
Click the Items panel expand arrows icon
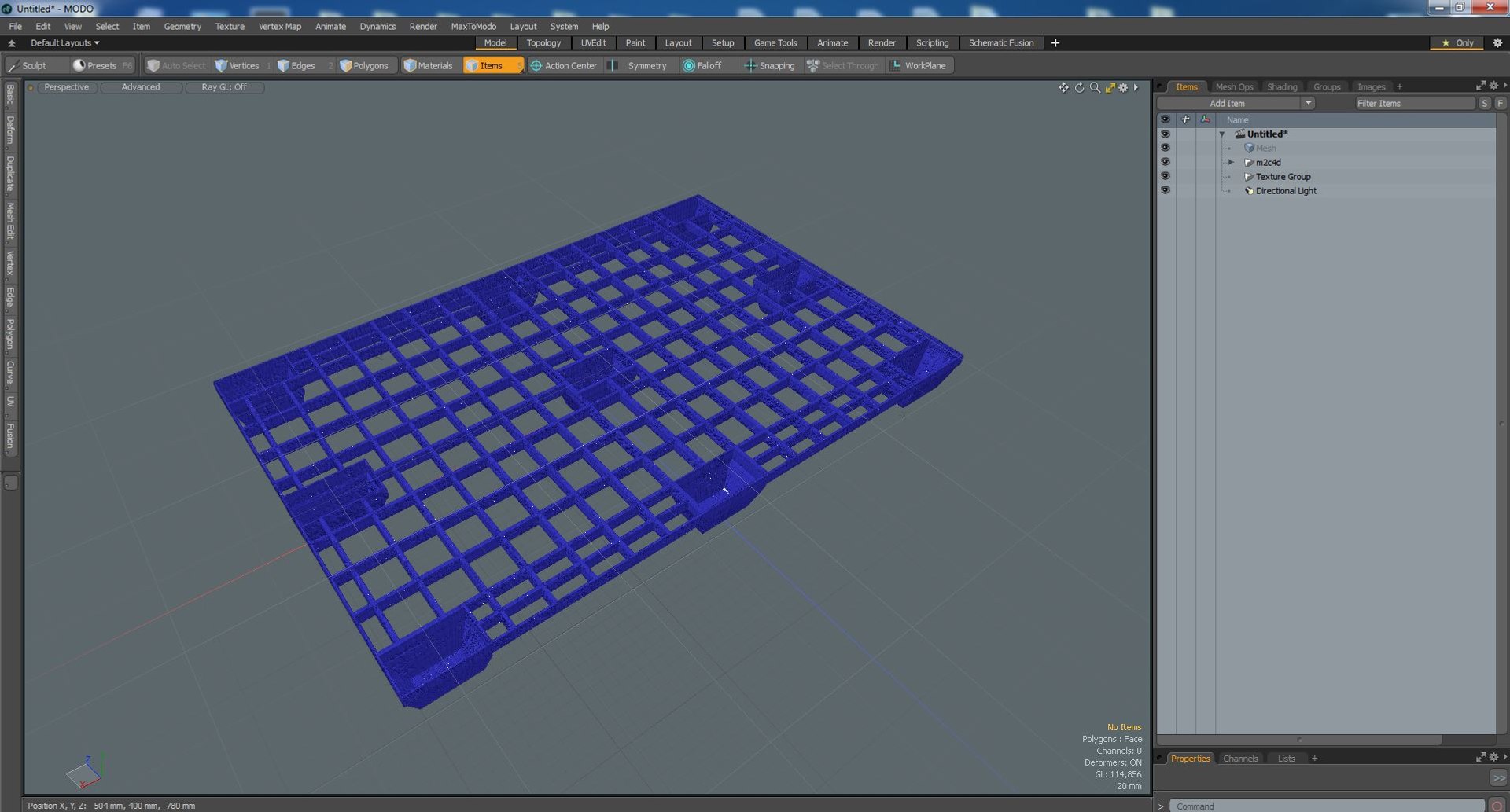pyautogui.click(x=1481, y=86)
